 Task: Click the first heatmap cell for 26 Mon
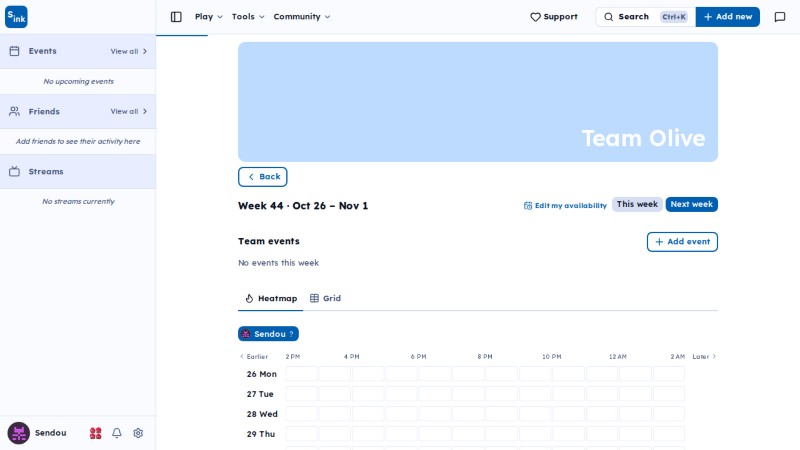tap(302, 374)
